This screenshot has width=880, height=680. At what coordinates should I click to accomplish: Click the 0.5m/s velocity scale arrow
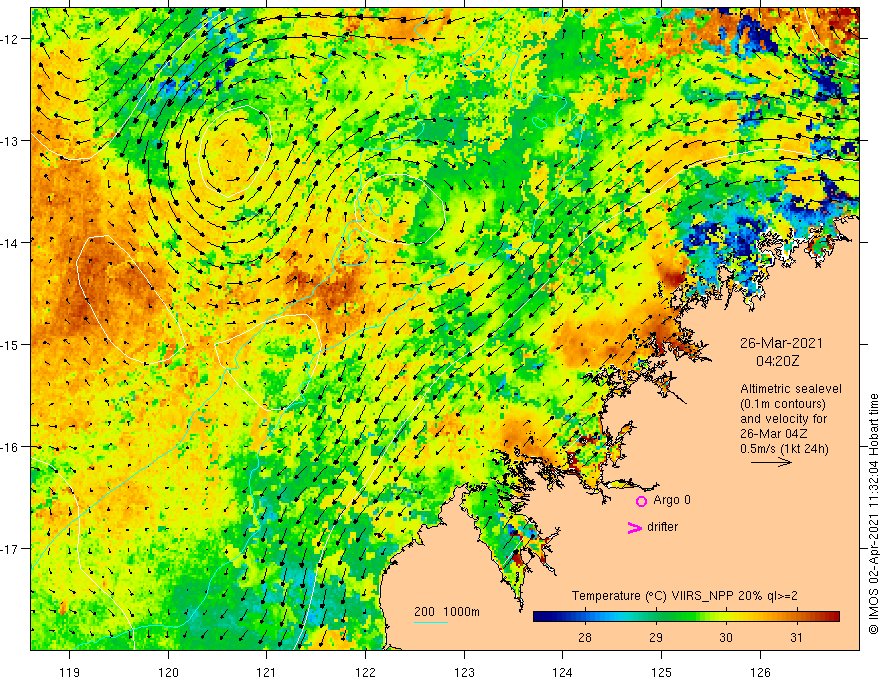click(x=771, y=463)
